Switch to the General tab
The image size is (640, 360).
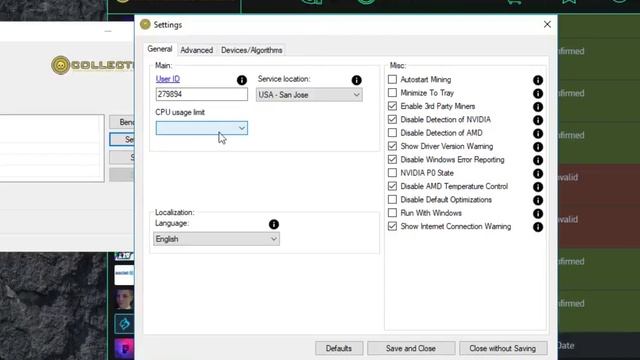coord(160,49)
